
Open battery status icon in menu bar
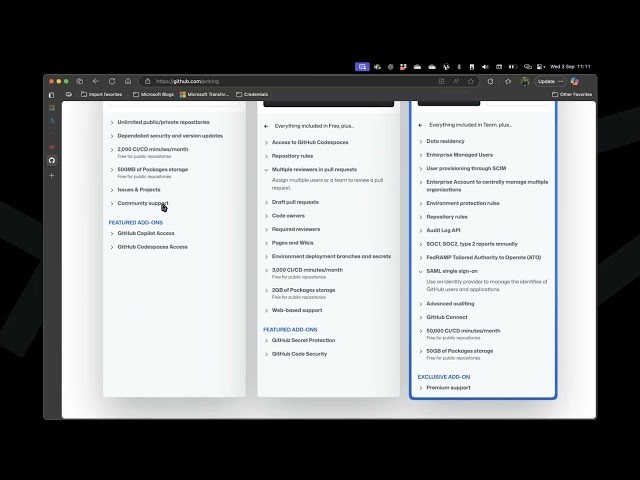(x=513, y=67)
